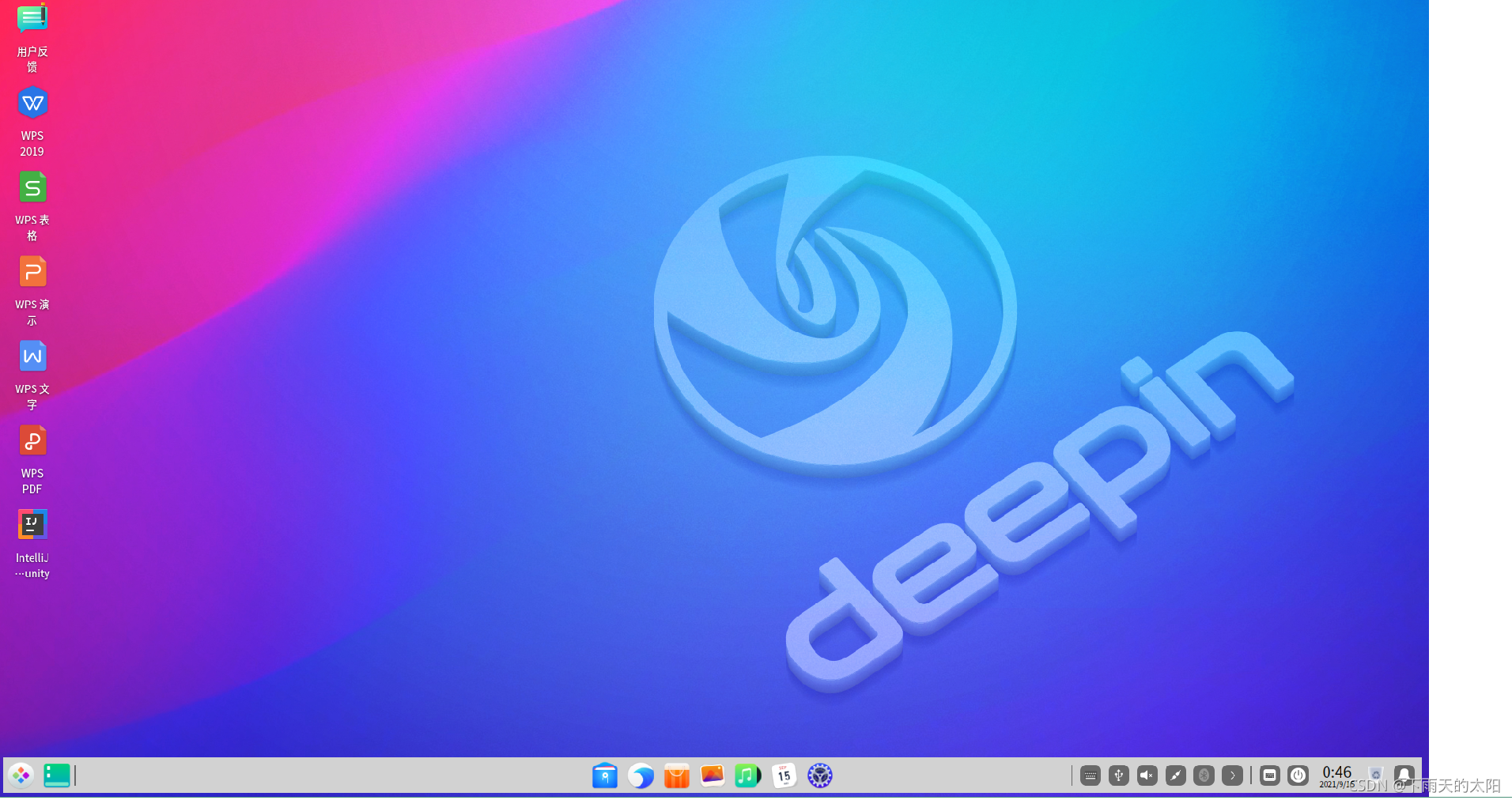Toggle the Bluetooth tray icon
This screenshot has height=800, width=1512.
pyautogui.click(x=1204, y=775)
